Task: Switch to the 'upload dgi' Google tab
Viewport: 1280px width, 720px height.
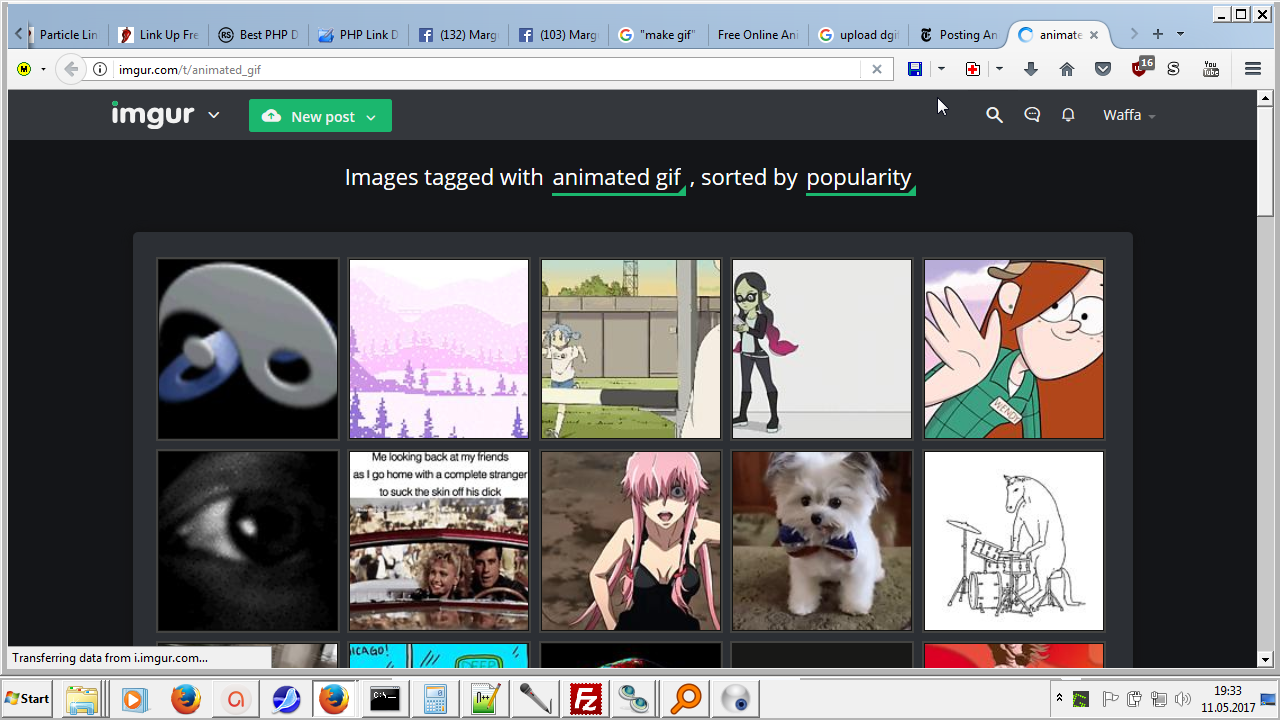Action: (858, 35)
